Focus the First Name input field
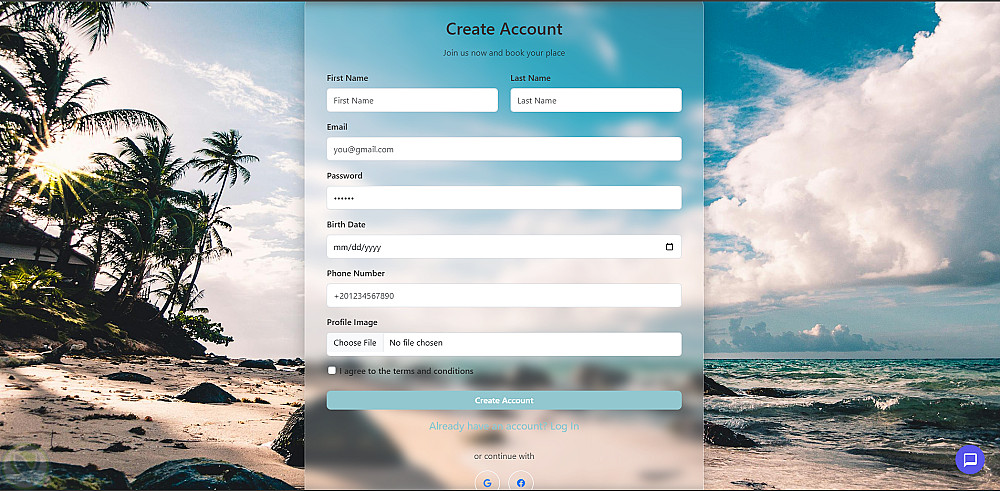This screenshot has width=1000, height=491. click(412, 100)
